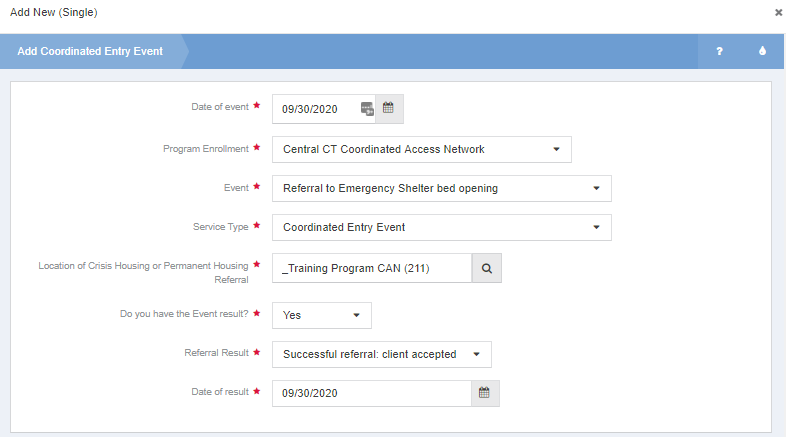
Task: Change the 'Do you have the Event result?' dropdown
Action: tap(321, 315)
